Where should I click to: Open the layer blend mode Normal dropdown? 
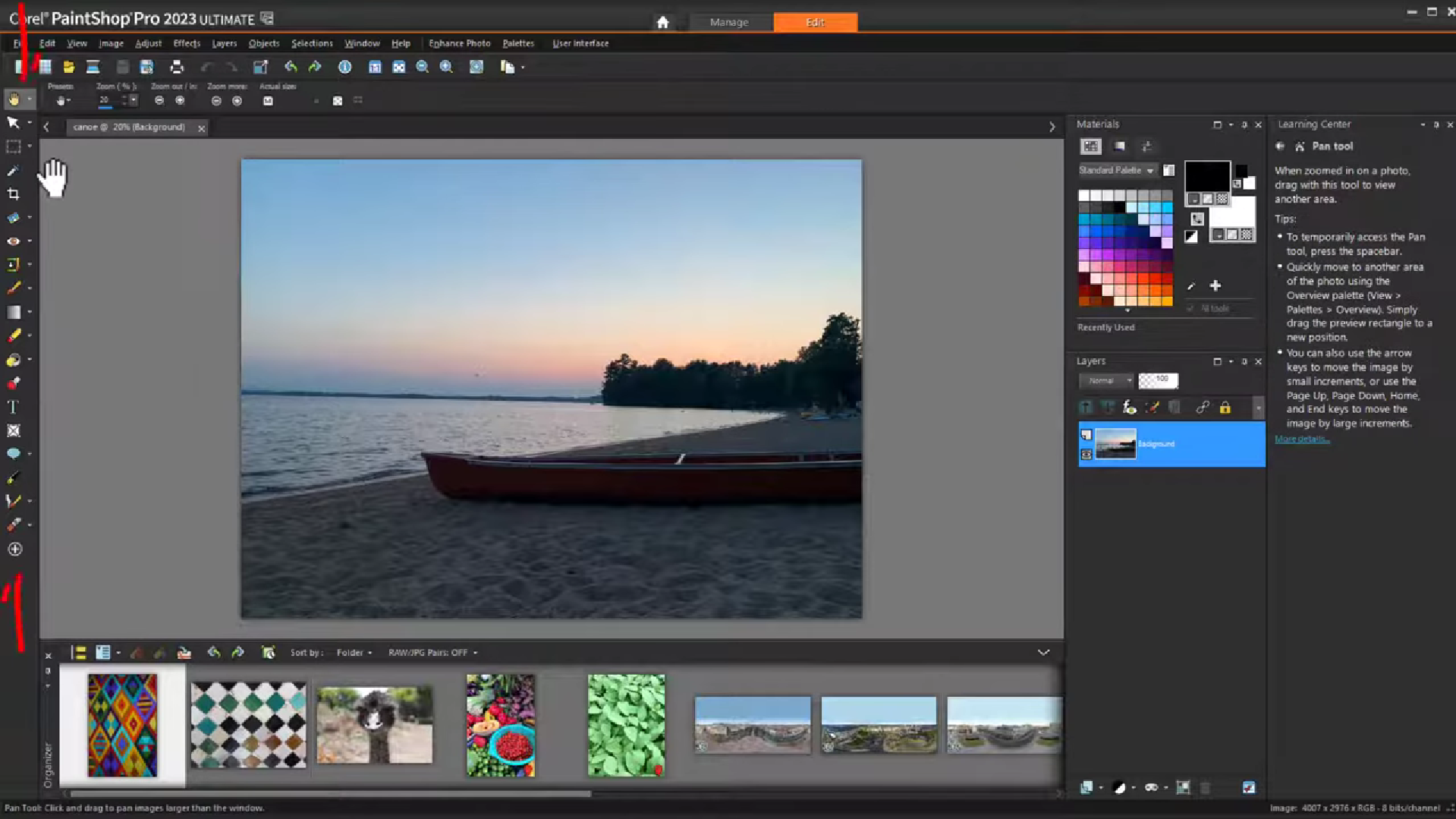(x=1106, y=380)
